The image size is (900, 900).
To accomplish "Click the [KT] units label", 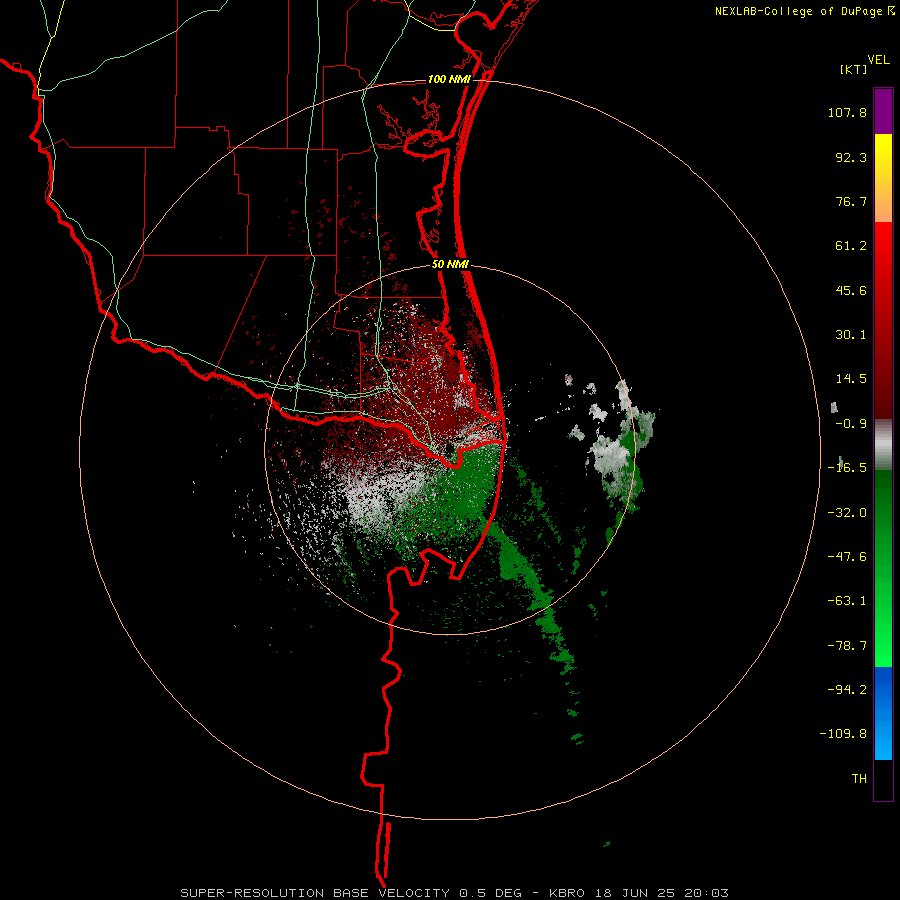I will [853, 70].
